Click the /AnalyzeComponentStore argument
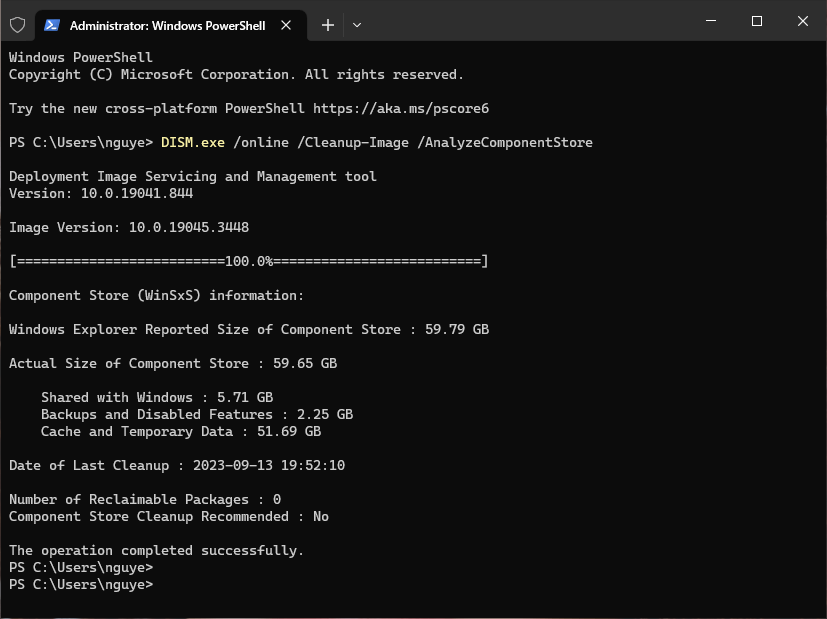 click(x=505, y=142)
